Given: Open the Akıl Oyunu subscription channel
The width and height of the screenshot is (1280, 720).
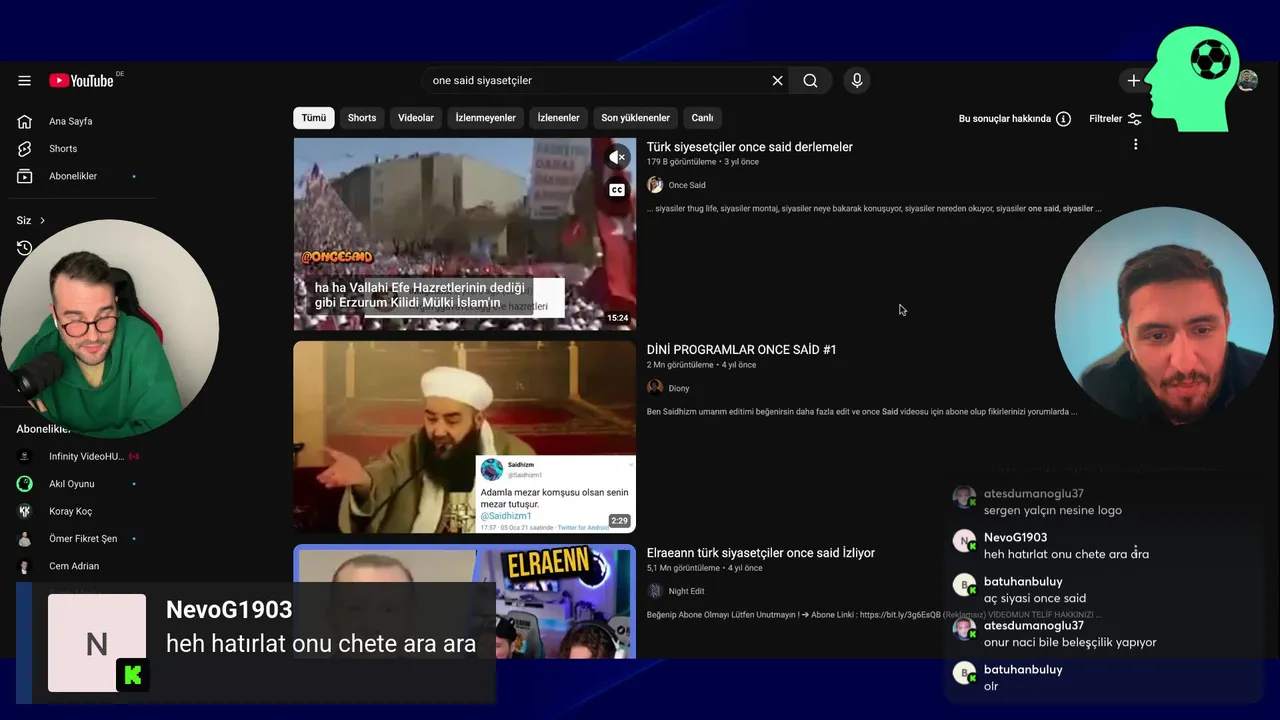Looking at the screenshot, I should coord(71,484).
